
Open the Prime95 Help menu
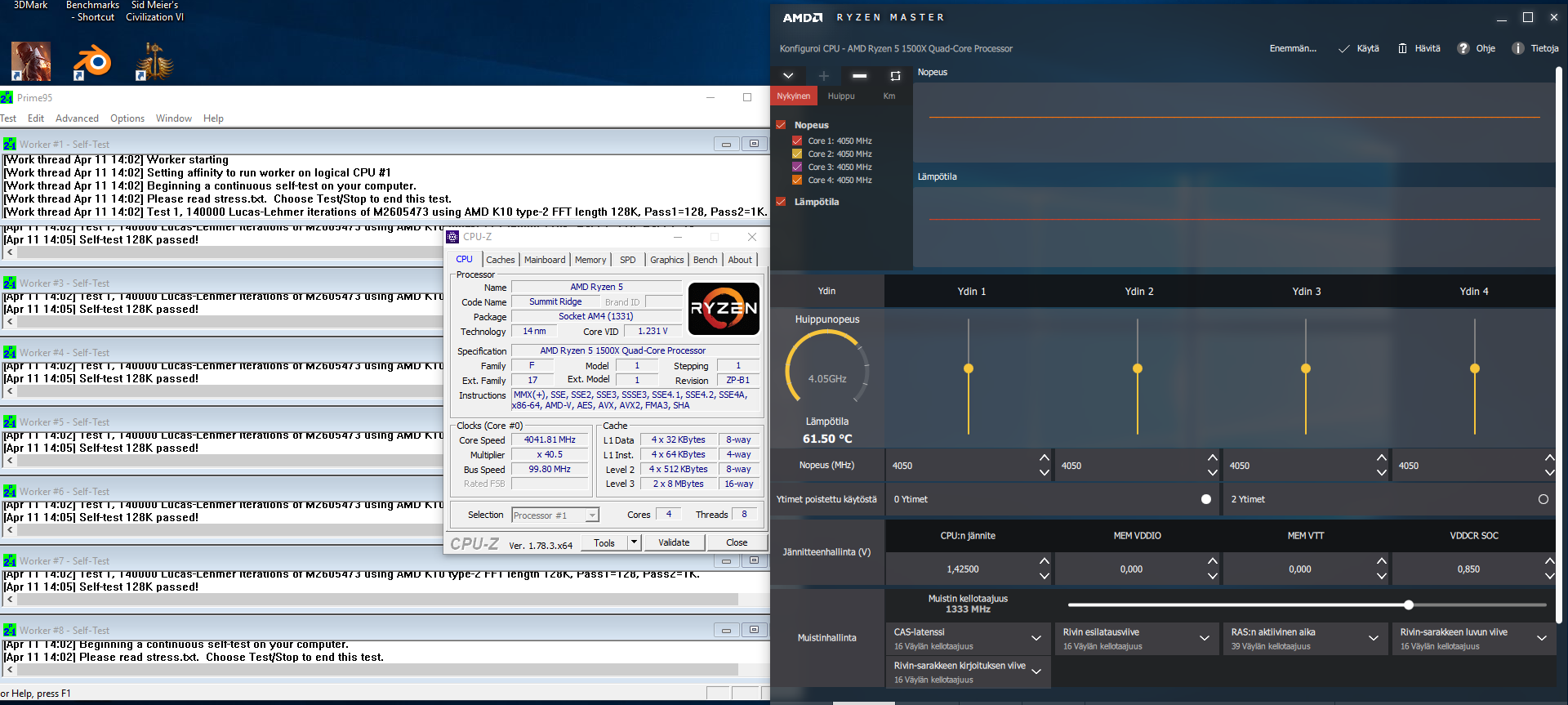[213, 118]
